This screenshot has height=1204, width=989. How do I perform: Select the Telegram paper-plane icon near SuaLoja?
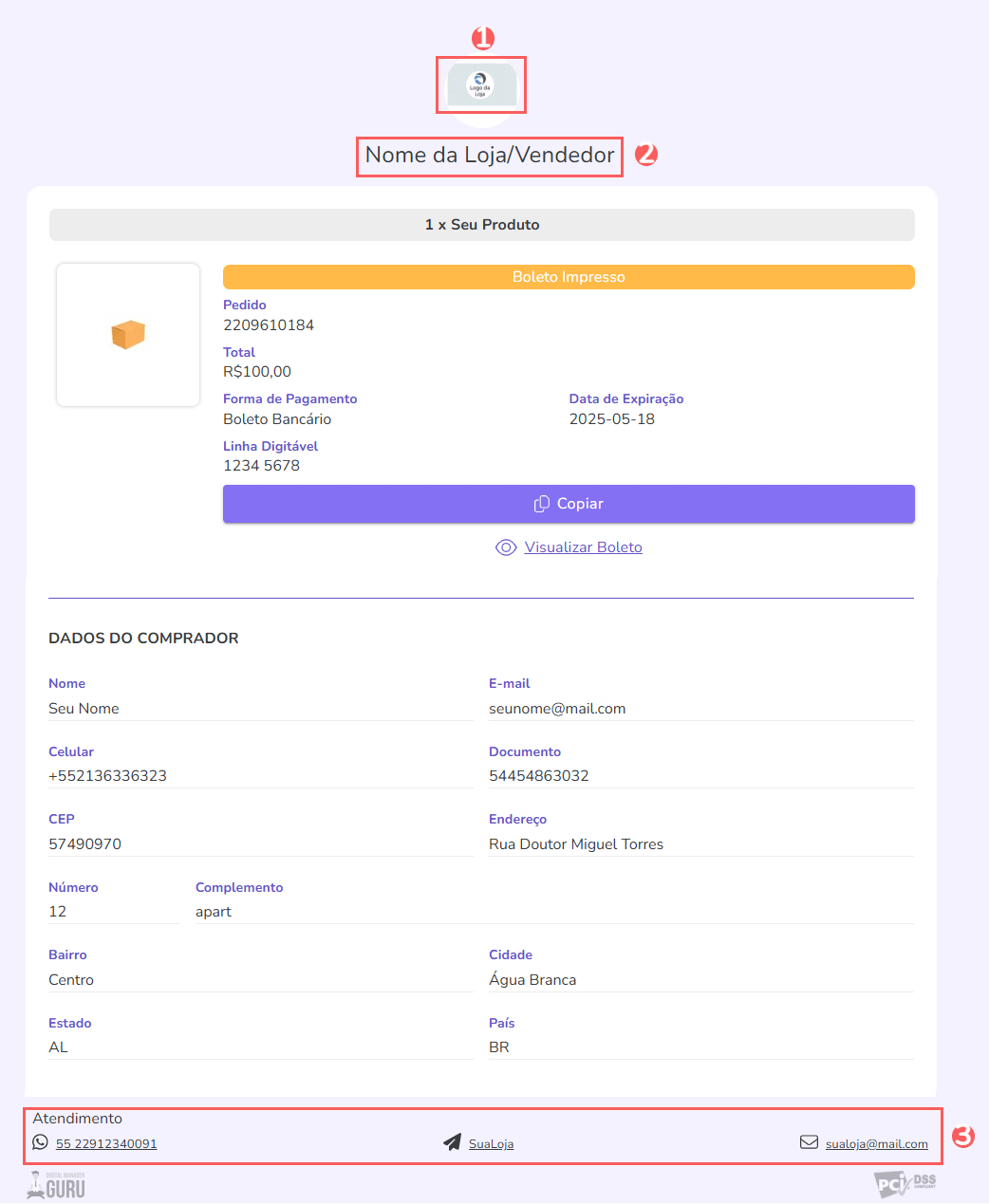(453, 1141)
